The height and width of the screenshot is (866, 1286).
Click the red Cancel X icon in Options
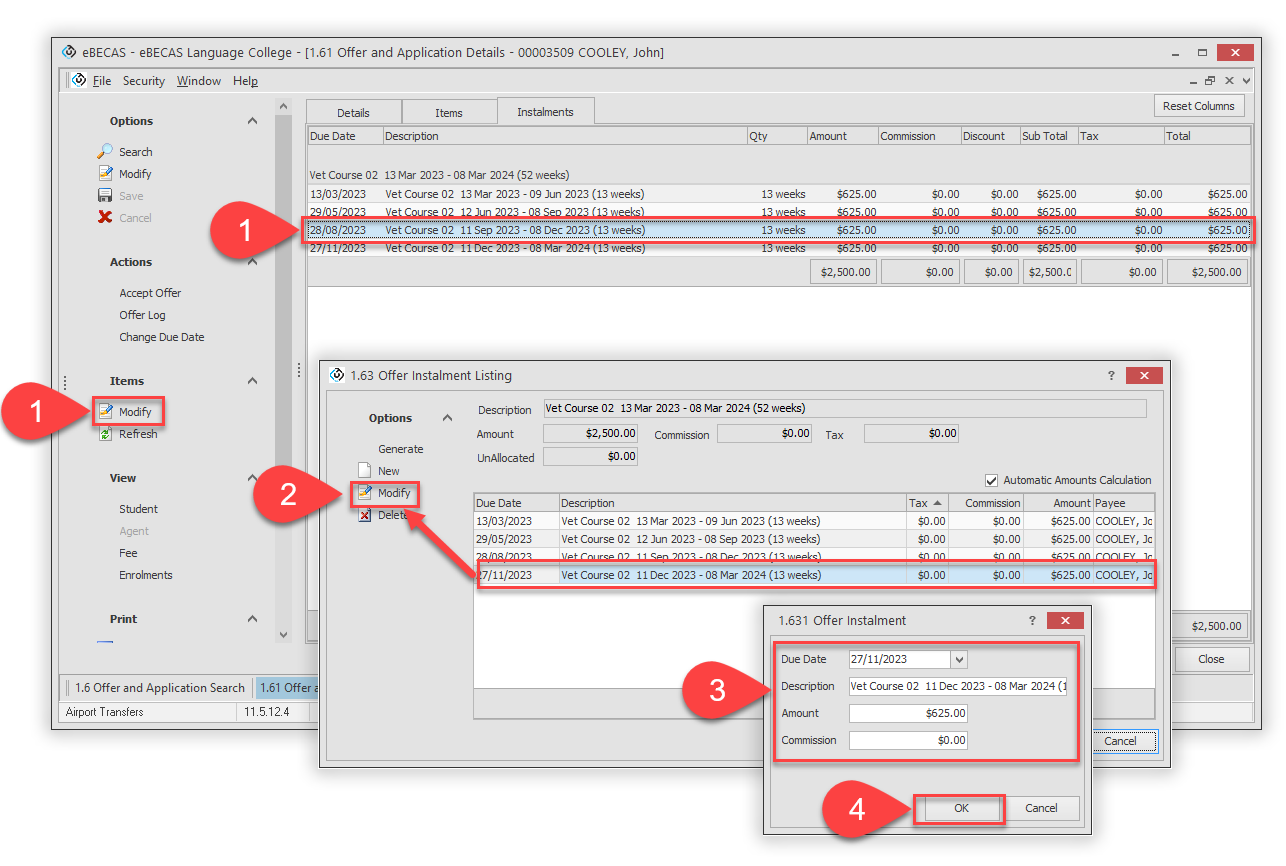point(105,218)
